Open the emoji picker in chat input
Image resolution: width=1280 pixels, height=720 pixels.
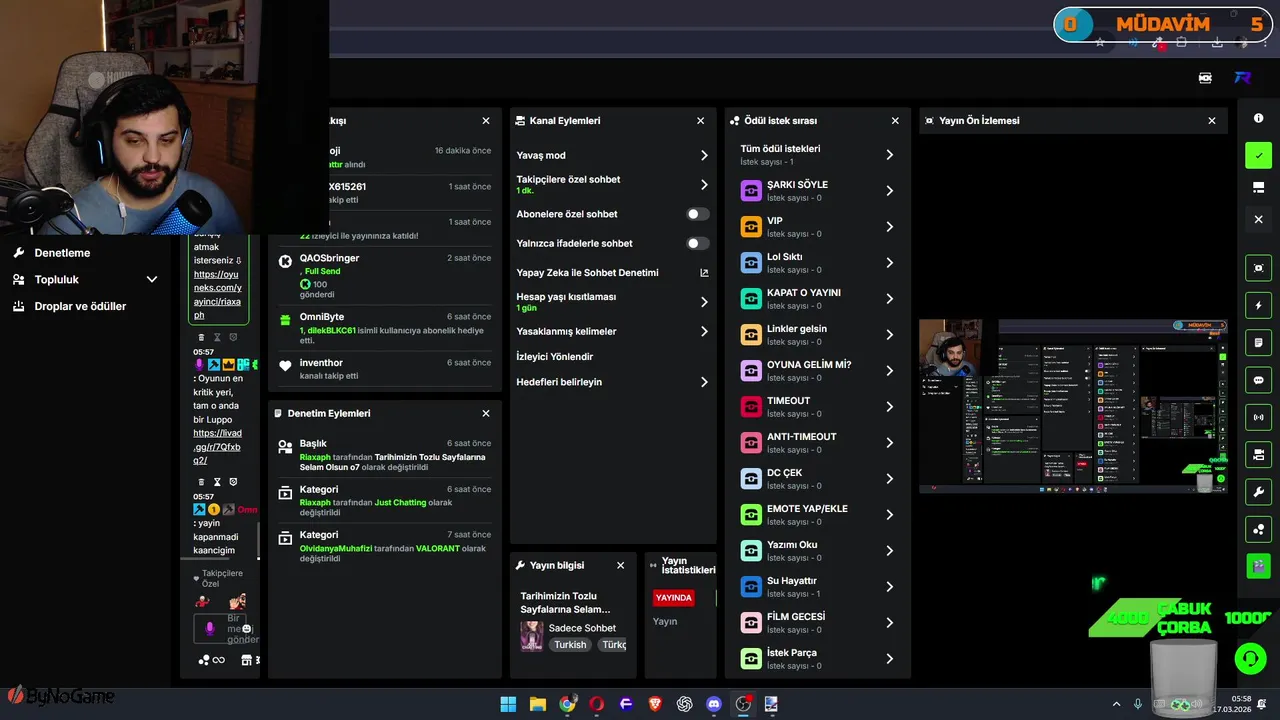click(247, 629)
